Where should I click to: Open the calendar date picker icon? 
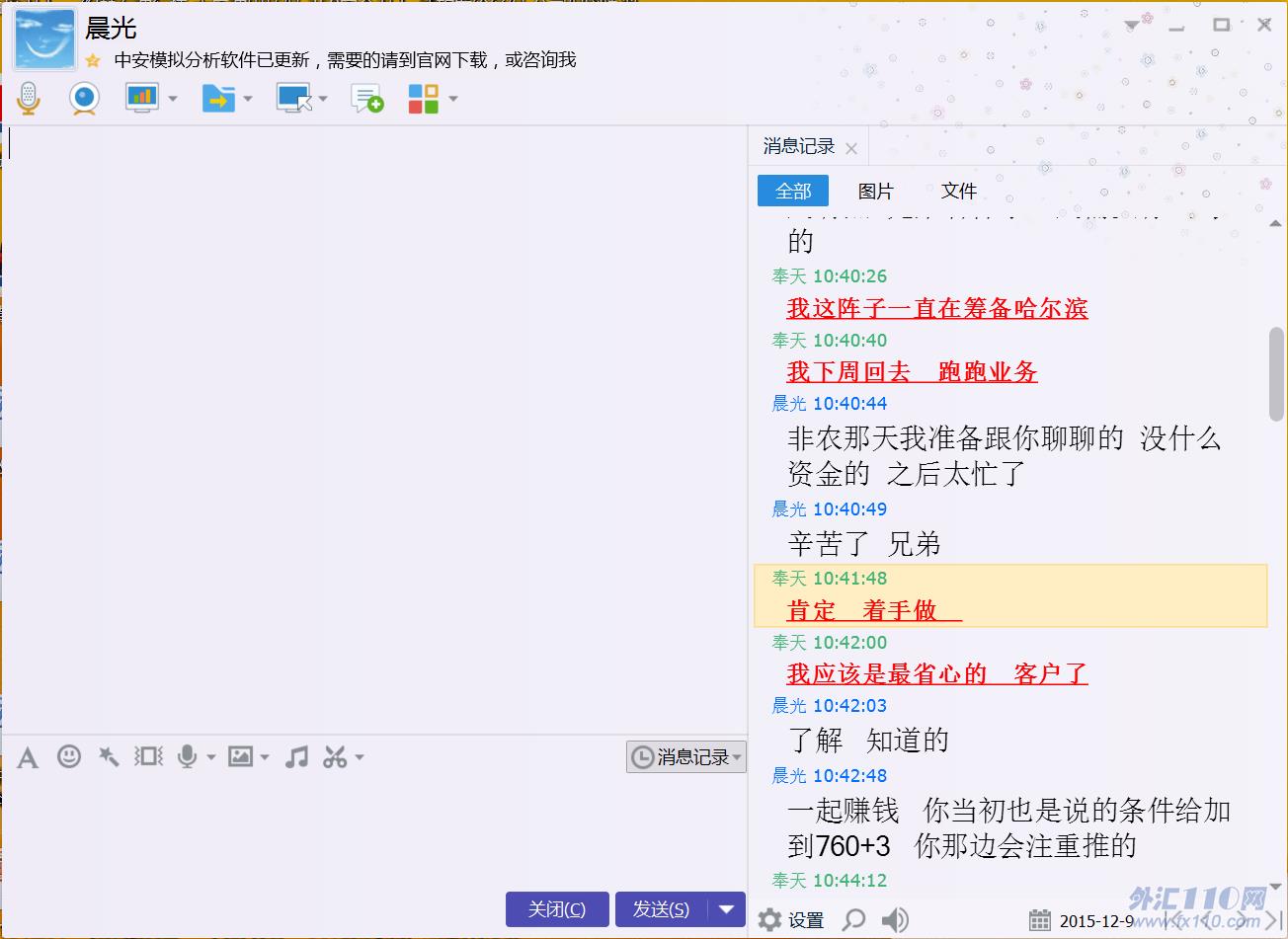pos(1040,920)
